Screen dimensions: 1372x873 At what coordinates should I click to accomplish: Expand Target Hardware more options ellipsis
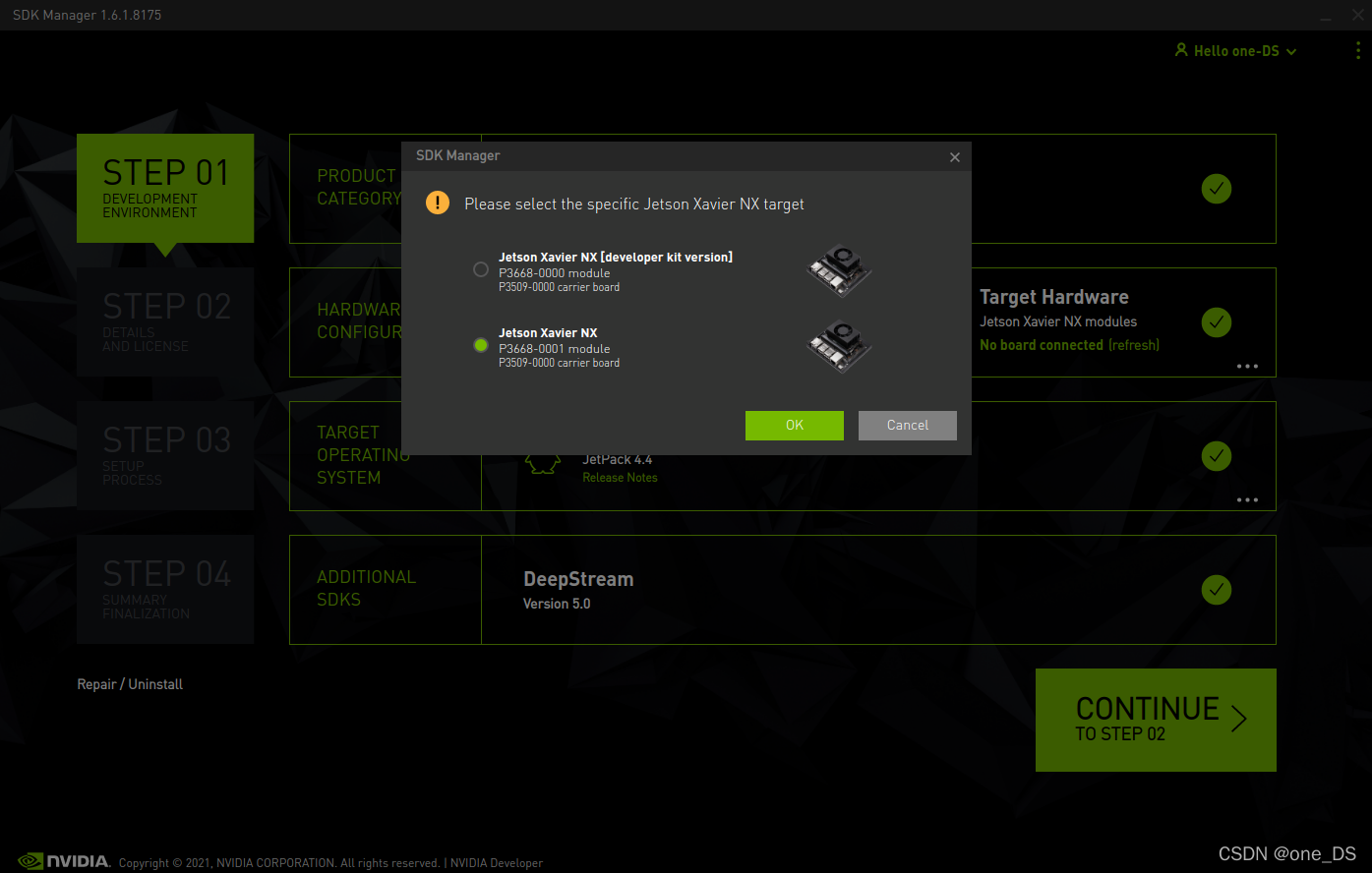pos(1247,366)
